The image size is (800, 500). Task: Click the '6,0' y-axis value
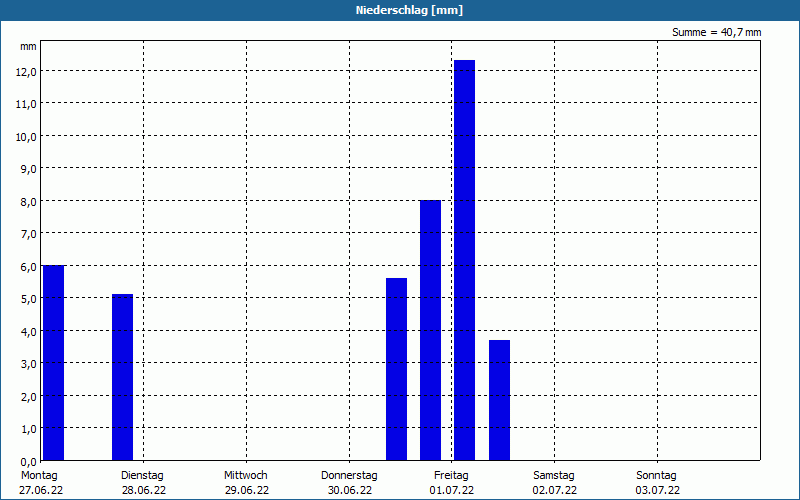(x=29, y=267)
